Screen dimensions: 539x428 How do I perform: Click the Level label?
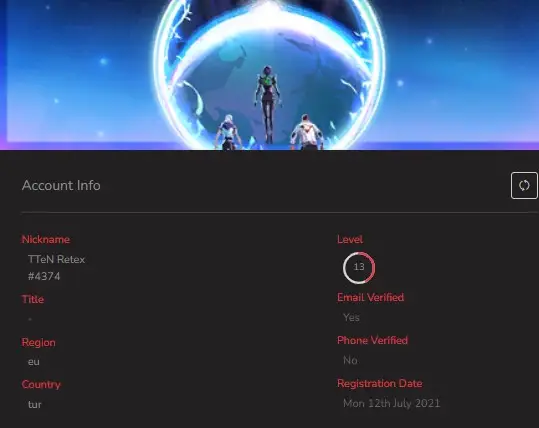350,239
